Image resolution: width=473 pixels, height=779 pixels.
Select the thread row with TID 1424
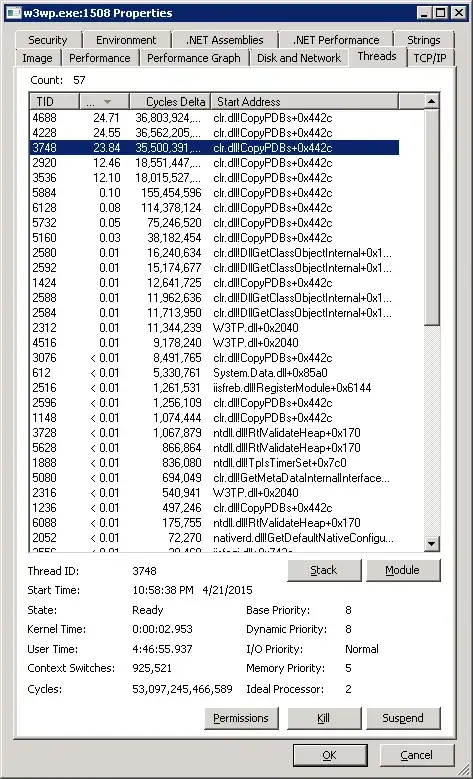click(x=214, y=283)
